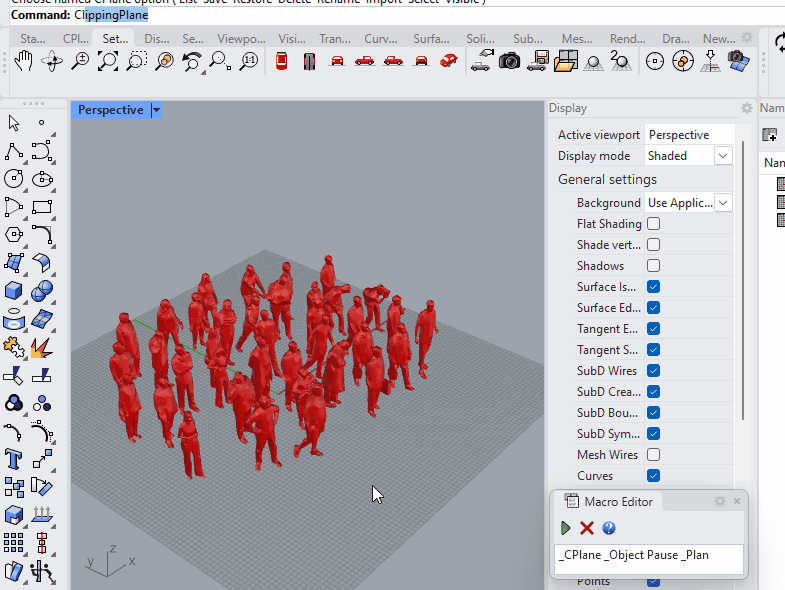Image resolution: width=785 pixels, height=590 pixels.
Task: Uncheck the Curves checkbox
Action: [x=653, y=476]
